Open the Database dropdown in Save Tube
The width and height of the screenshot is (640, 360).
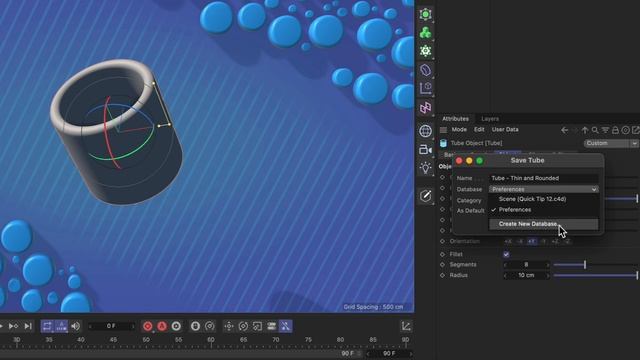(544, 189)
